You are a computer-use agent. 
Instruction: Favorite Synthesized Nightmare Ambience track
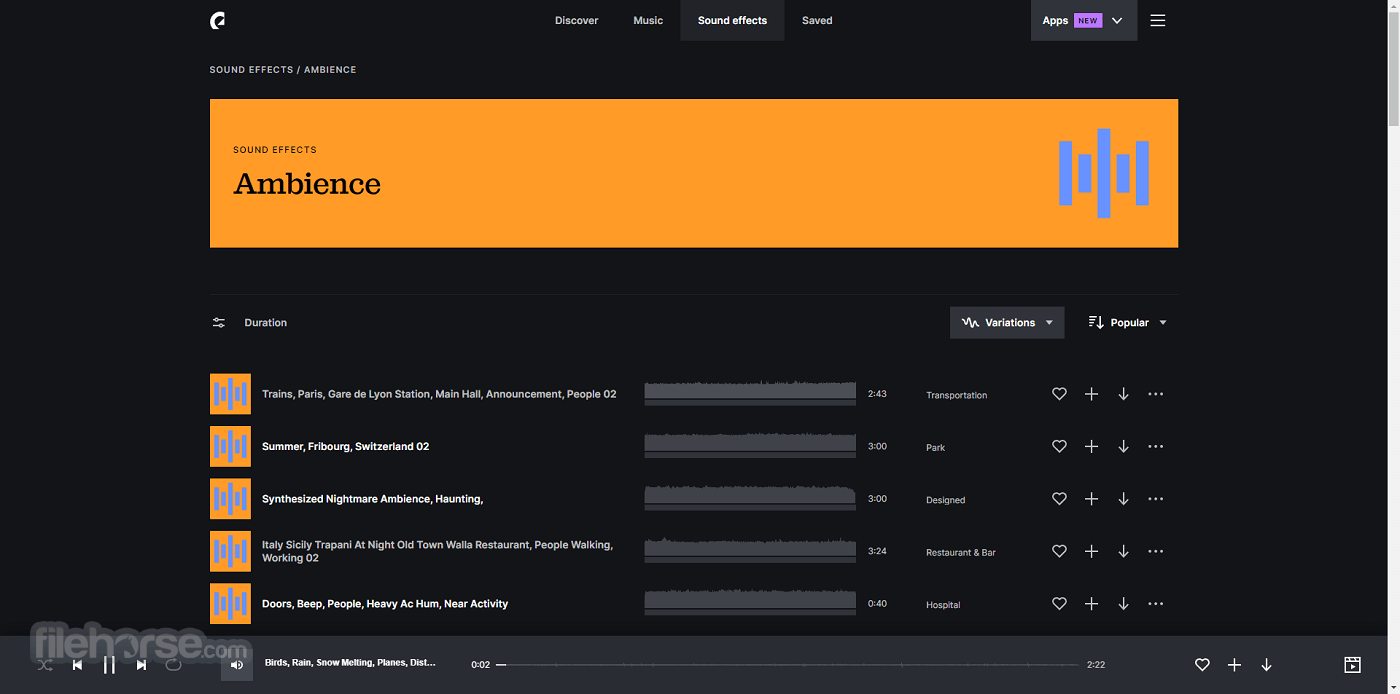[x=1059, y=499]
